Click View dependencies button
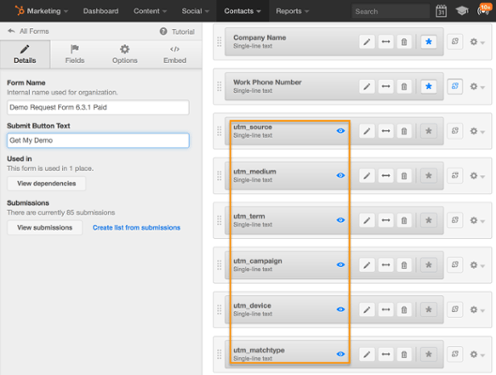 (x=46, y=183)
